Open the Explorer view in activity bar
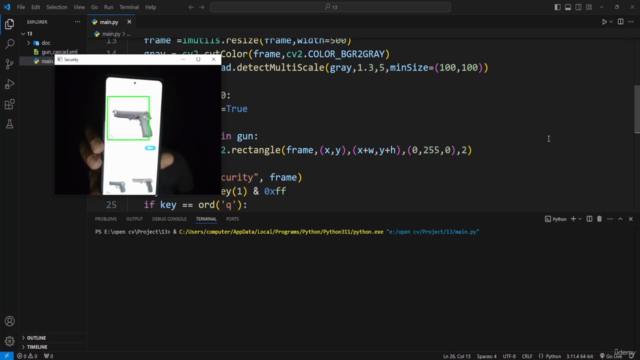Image resolution: width=640 pixels, height=360 pixels. (x=9, y=24)
